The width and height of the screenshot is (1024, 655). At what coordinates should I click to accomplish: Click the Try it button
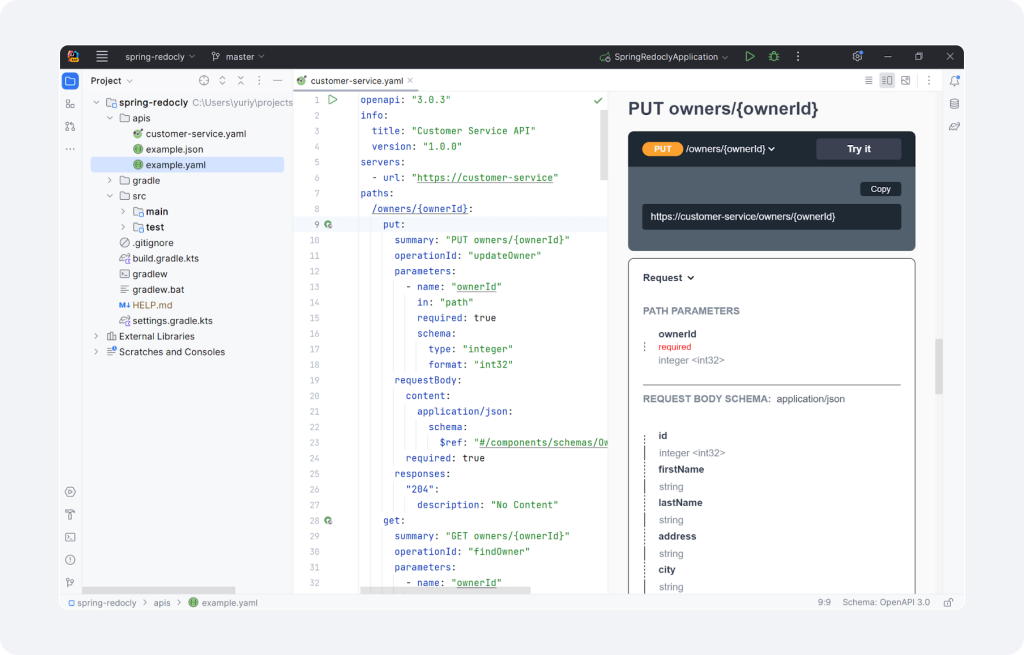point(858,149)
